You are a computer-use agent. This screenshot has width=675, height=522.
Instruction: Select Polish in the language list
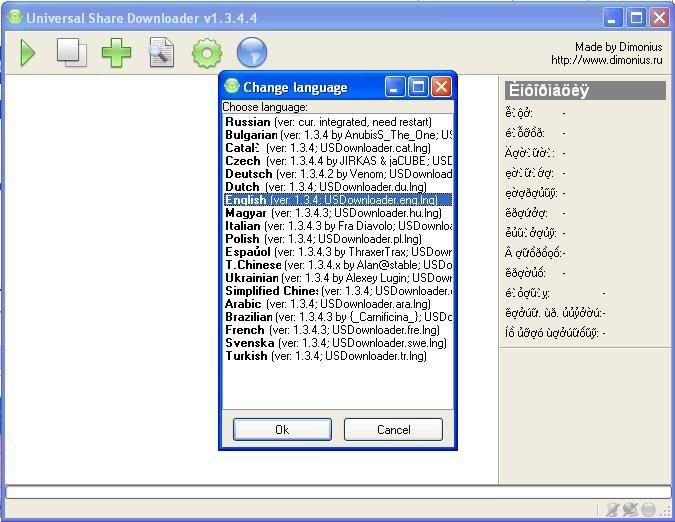(338, 238)
